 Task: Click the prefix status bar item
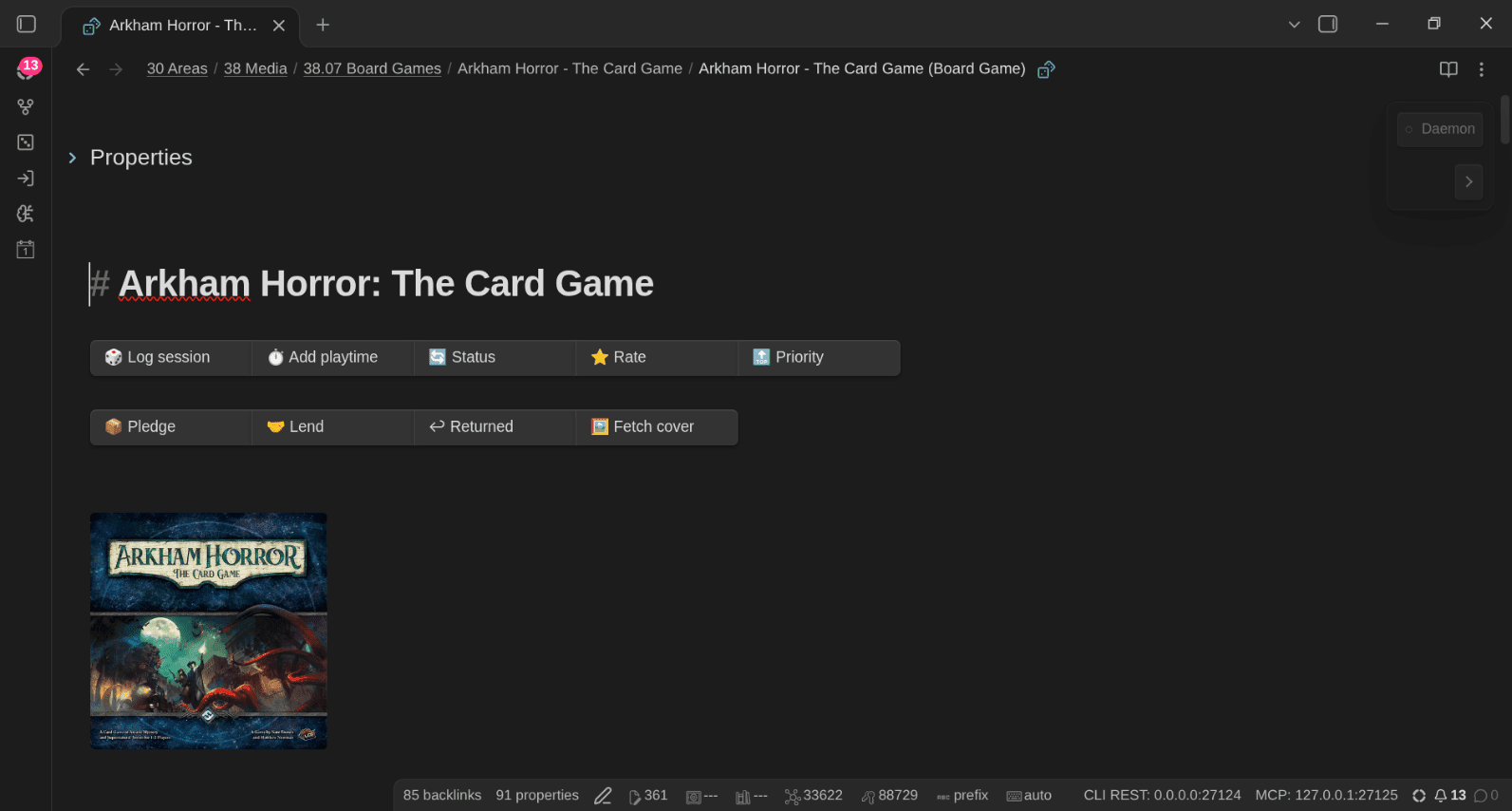coord(962,796)
